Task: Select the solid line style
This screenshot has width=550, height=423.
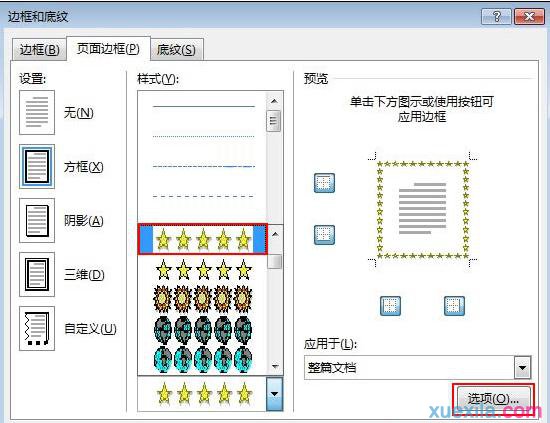Action: click(203, 106)
